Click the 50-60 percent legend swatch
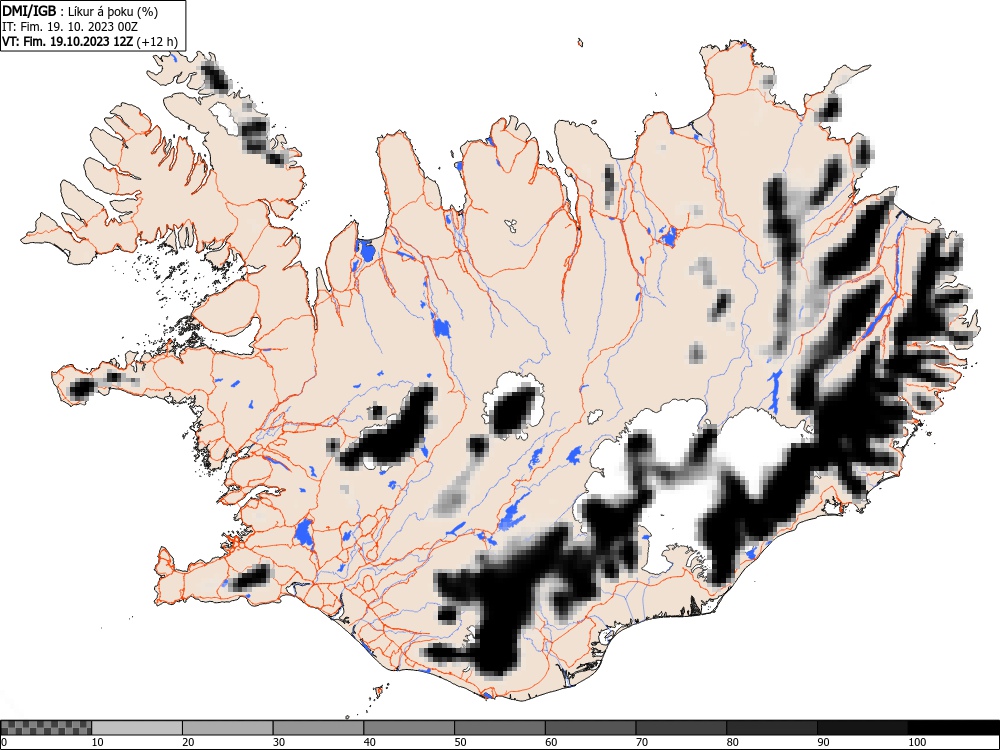This screenshot has height=750, width=1000. click(x=499, y=728)
